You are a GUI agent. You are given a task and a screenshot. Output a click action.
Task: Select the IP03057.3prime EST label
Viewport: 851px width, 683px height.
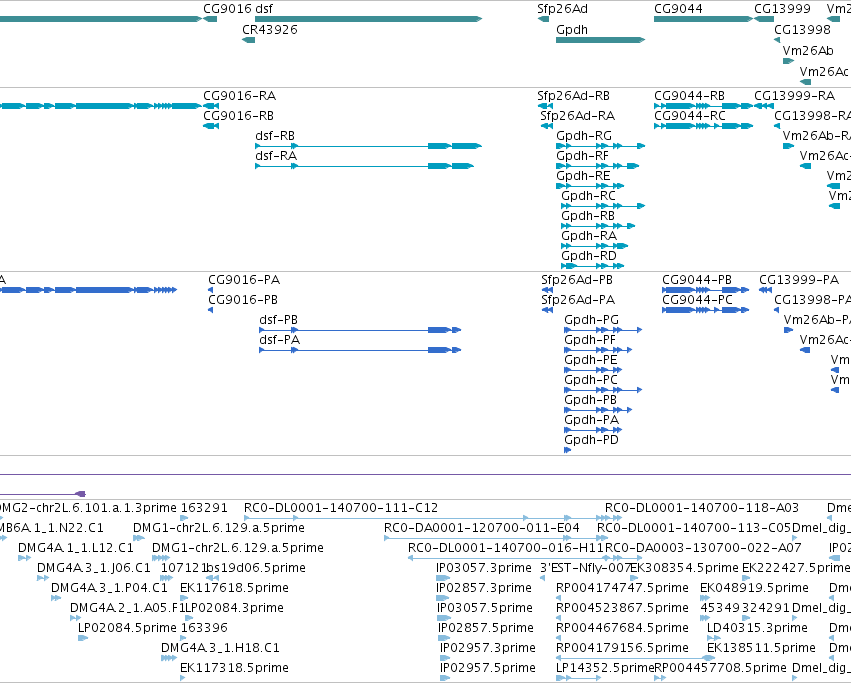[x=484, y=568]
